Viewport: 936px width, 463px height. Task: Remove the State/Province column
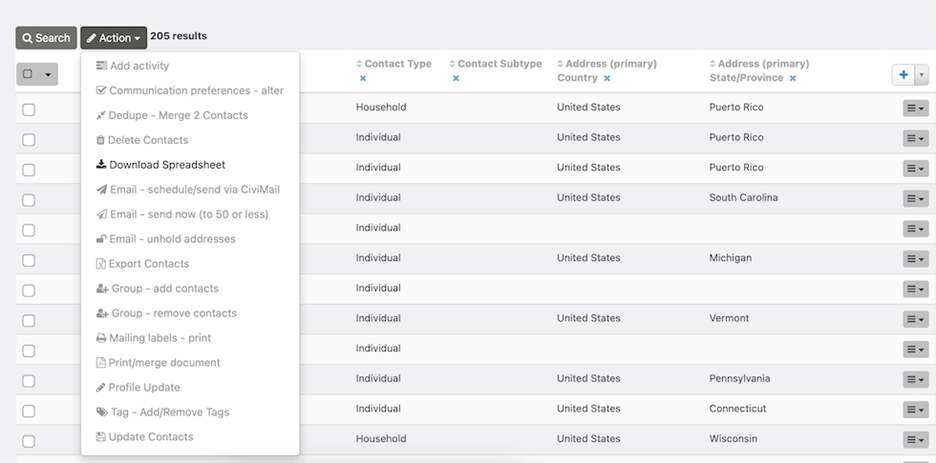(x=793, y=78)
